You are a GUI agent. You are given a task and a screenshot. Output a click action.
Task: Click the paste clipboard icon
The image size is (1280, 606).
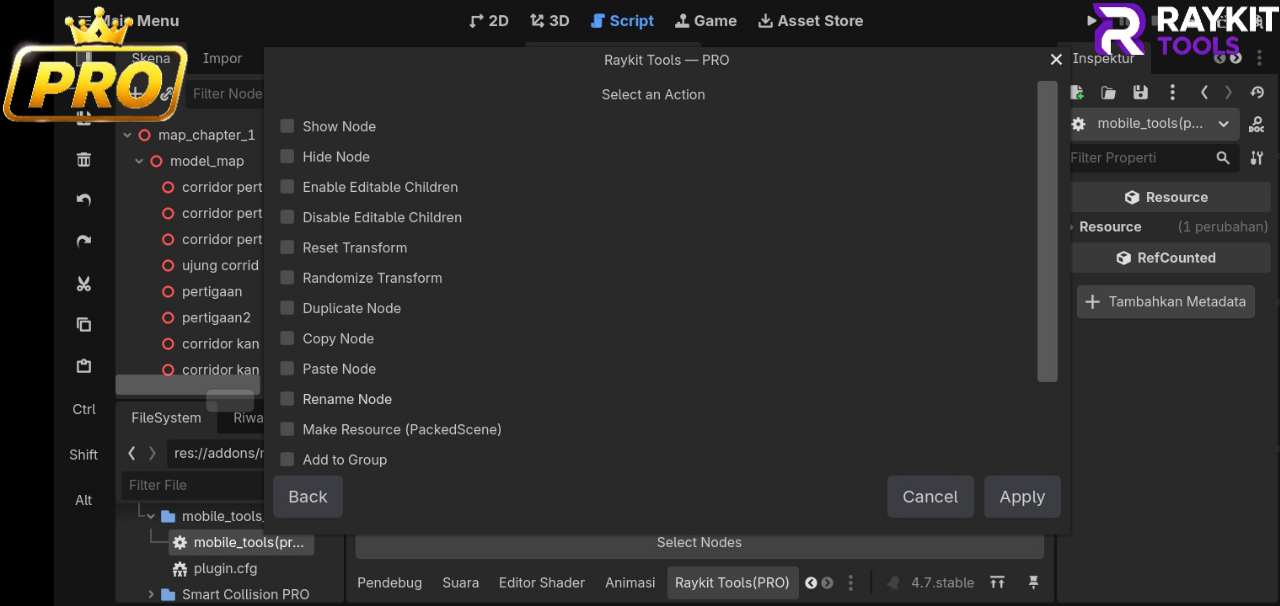[84, 366]
